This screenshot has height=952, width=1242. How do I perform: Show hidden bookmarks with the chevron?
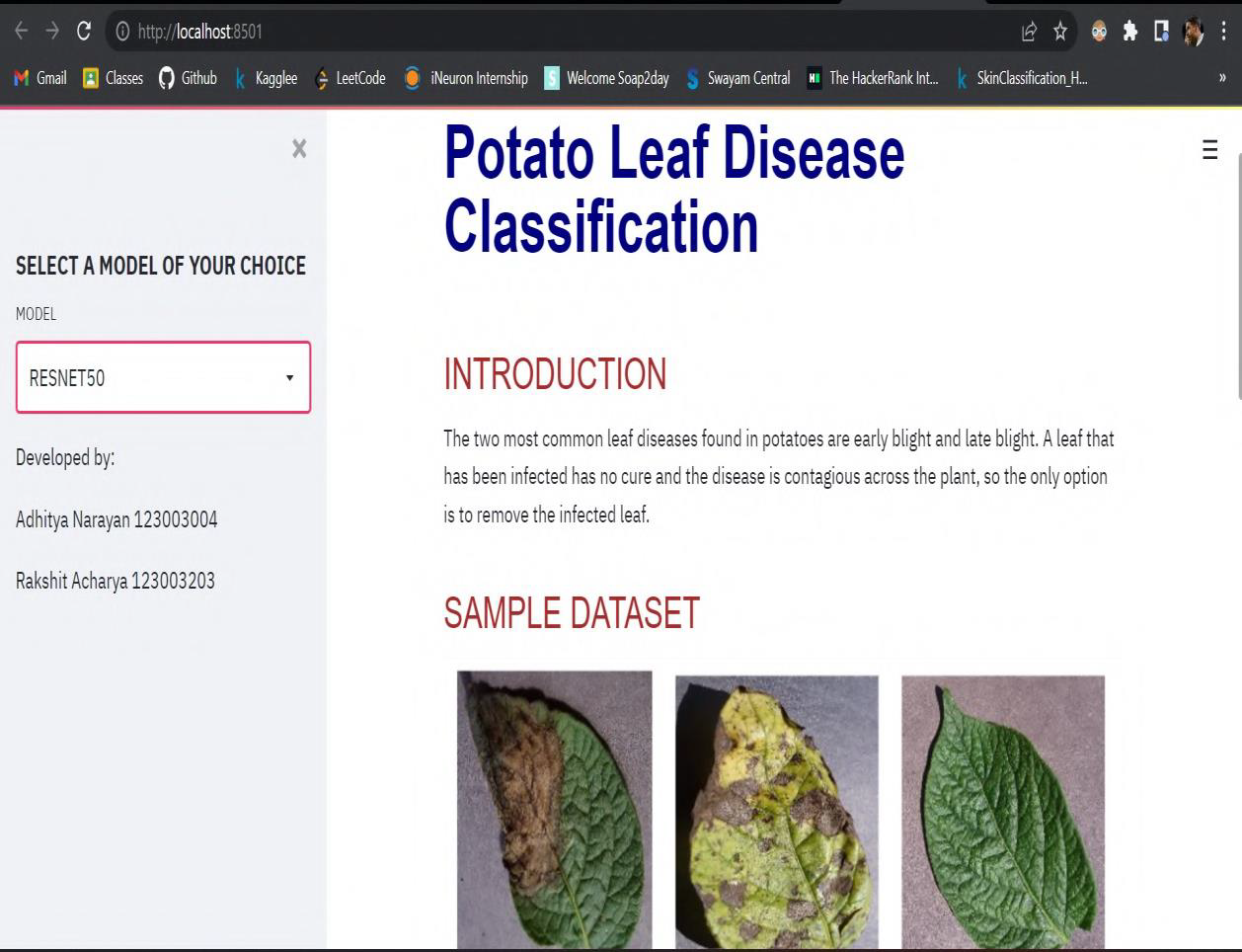1221,78
